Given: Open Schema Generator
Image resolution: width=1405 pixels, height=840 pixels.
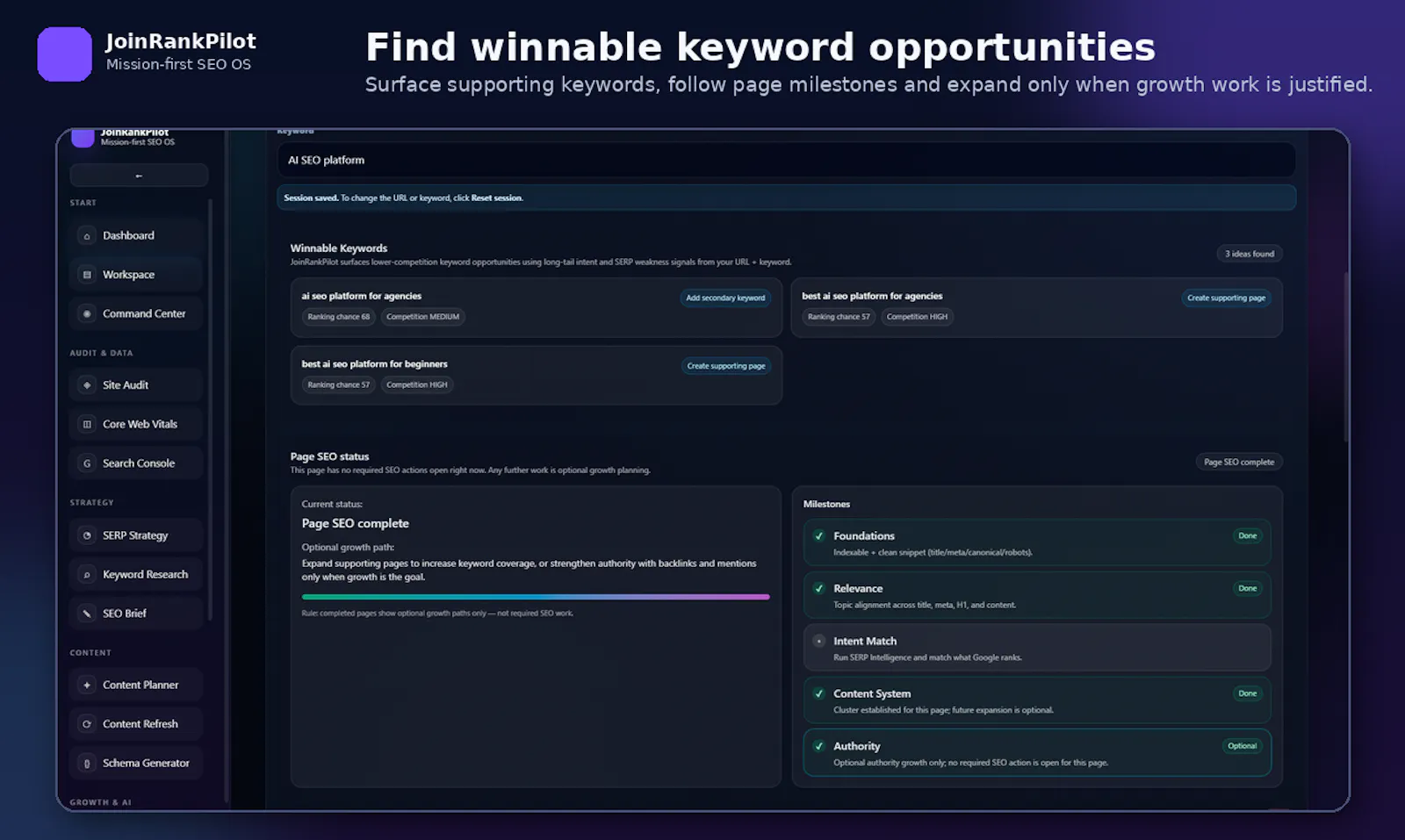Looking at the screenshot, I should pyautogui.click(x=136, y=764).
